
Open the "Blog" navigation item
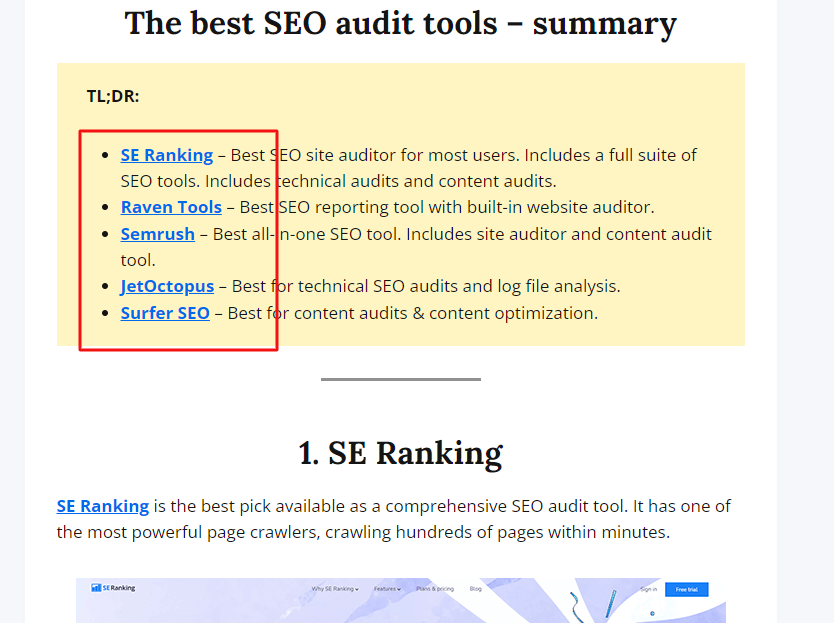pos(476,589)
